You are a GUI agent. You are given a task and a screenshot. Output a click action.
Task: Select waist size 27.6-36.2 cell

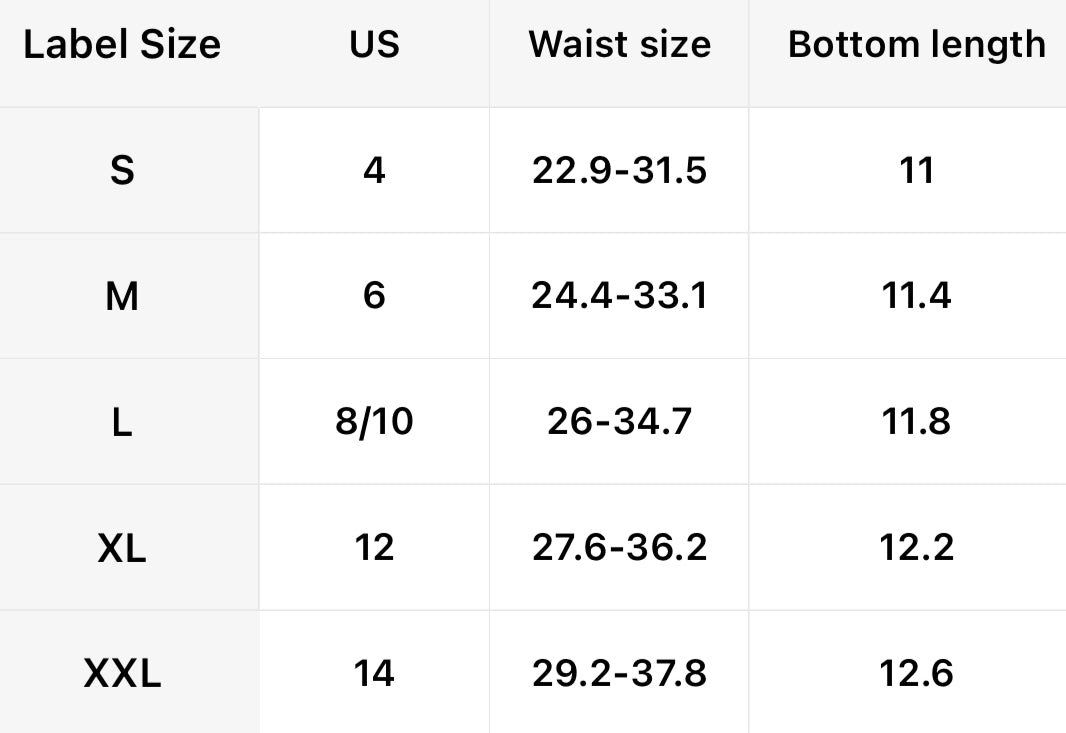[619, 548]
